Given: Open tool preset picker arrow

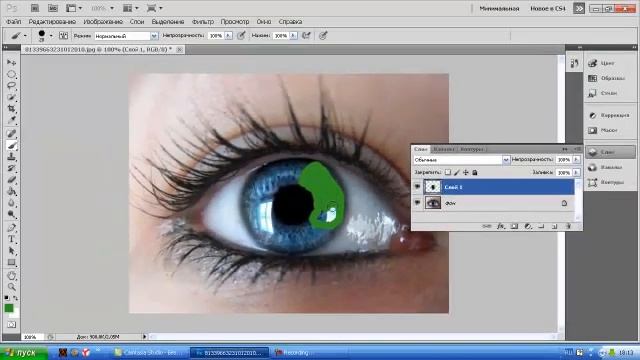Looking at the screenshot, I should pyautogui.click(x=25, y=36).
